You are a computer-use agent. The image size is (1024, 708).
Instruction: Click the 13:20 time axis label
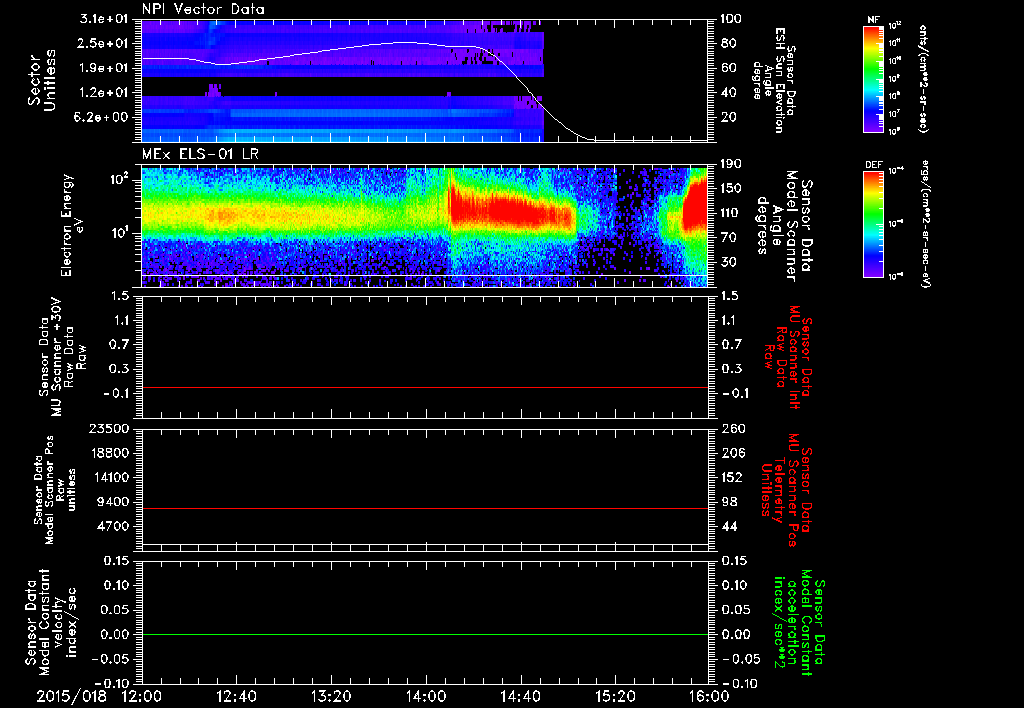coord(330,696)
